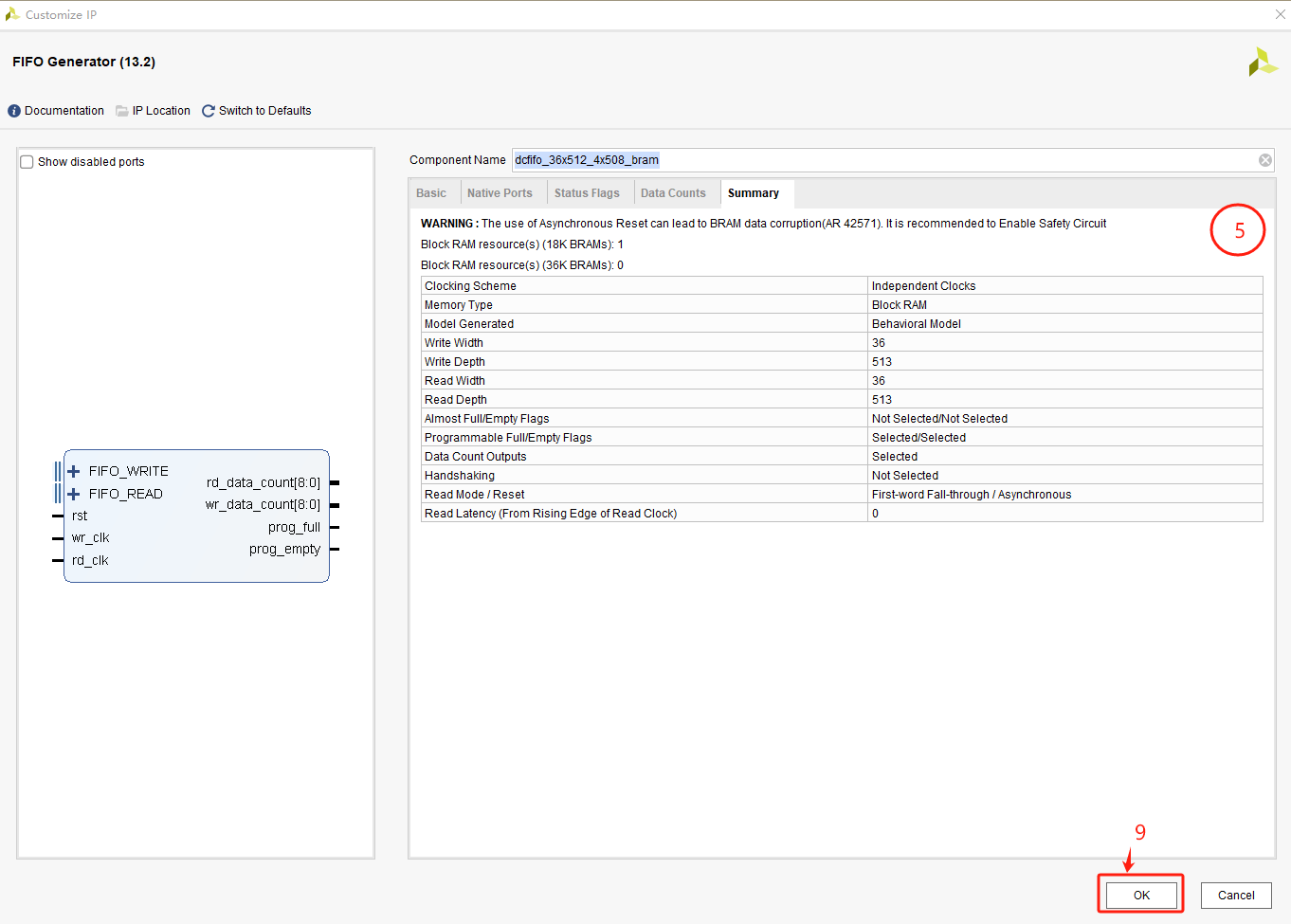This screenshot has width=1291, height=924.
Task: Click the Switch to Defaults refresh icon
Action: click(x=209, y=111)
